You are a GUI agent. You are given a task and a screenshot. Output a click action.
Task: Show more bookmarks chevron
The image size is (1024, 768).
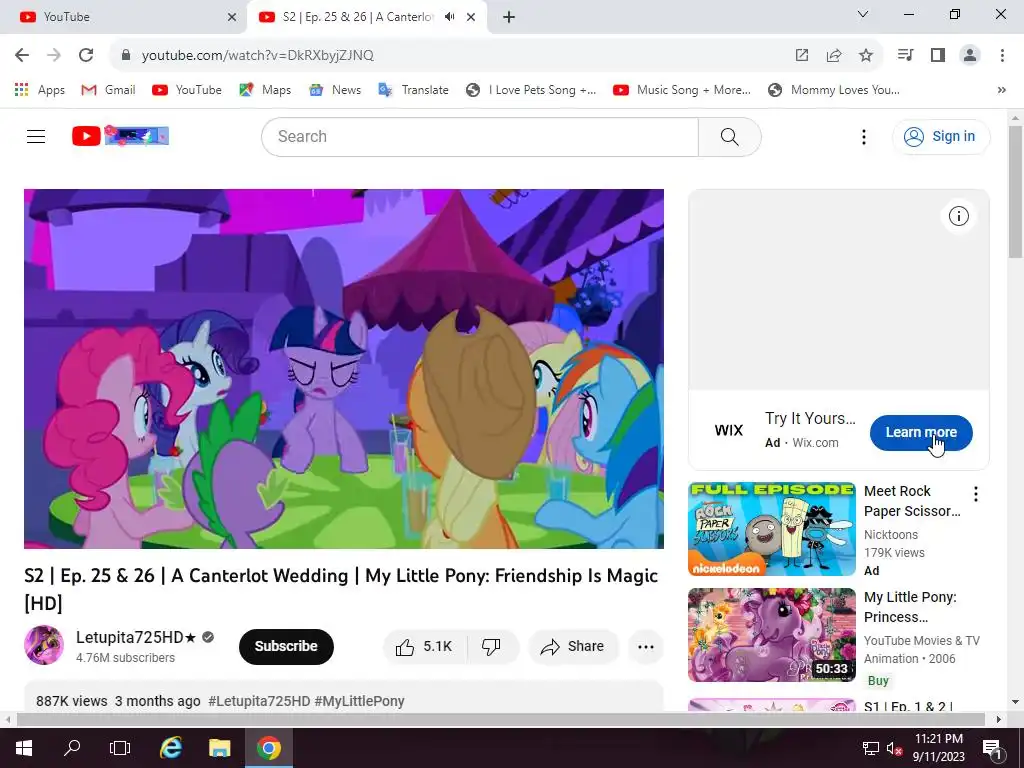click(x=1002, y=90)
